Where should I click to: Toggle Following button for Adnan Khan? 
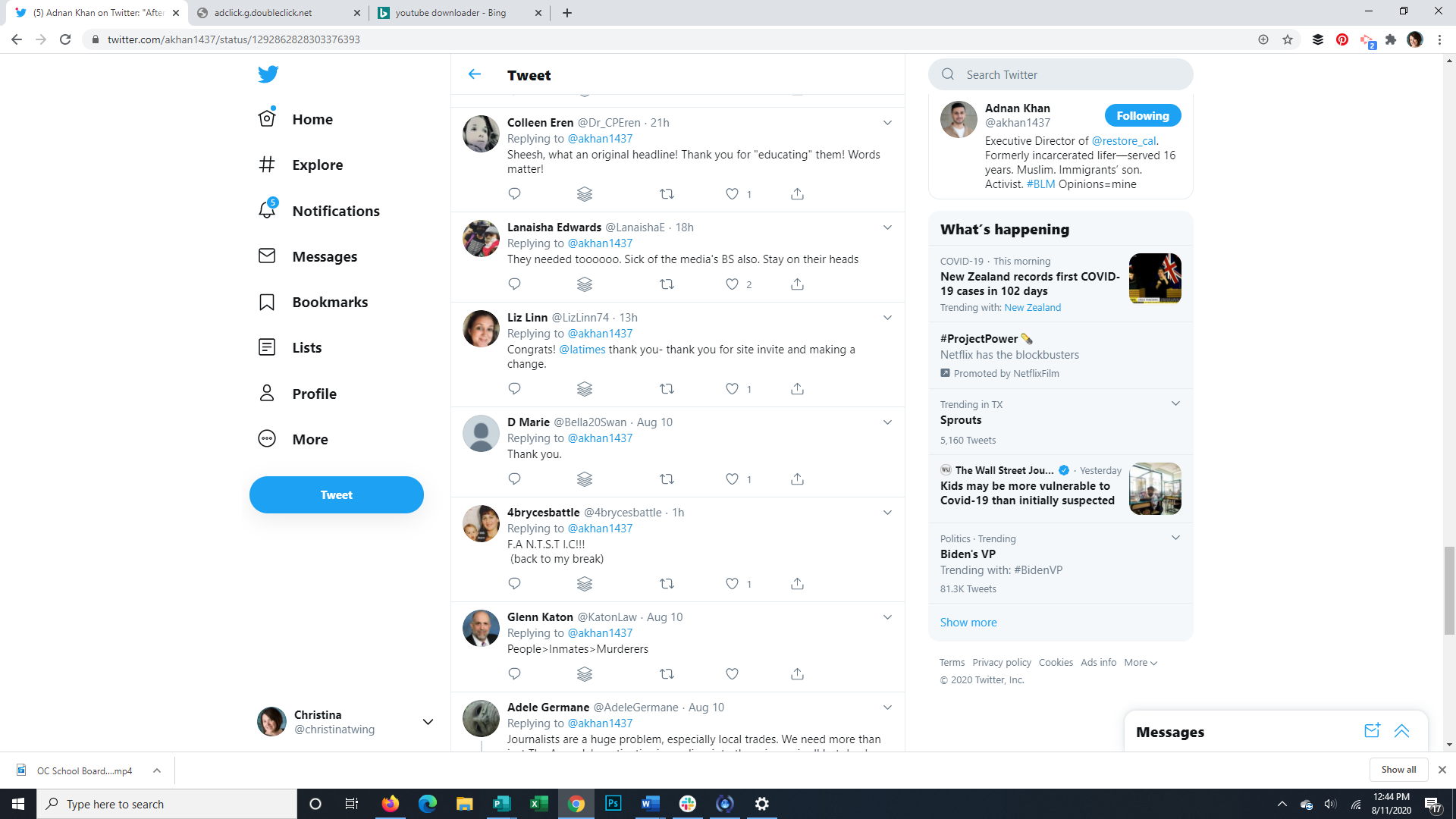pos(1142,116)
